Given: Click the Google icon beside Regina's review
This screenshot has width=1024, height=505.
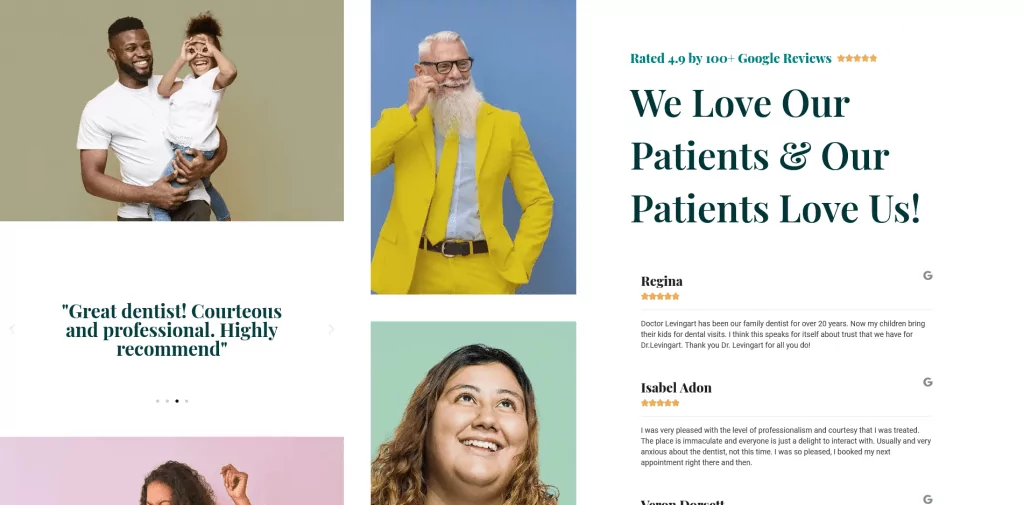Looking at the screenshot, I should pos(927,276).
